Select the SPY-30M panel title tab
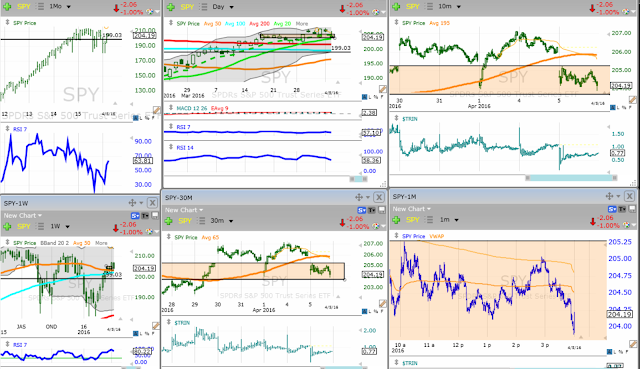 [179, 198]
